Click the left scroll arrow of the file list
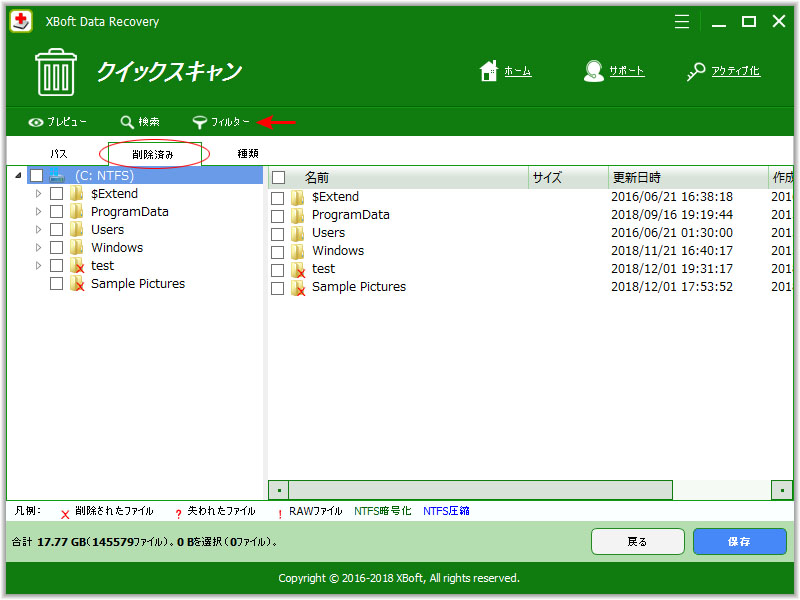This screenshot has width=800, height=600. coord(279,490)
